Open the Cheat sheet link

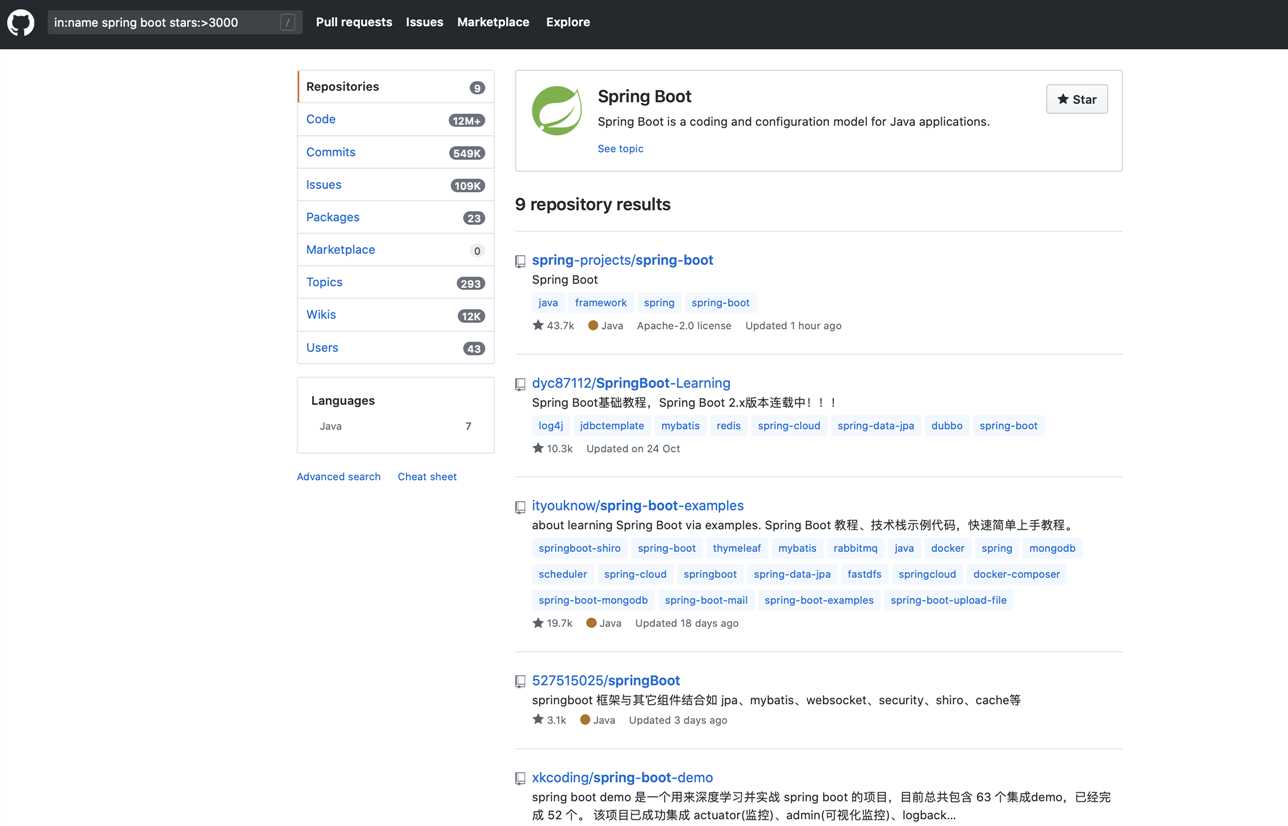427,477
